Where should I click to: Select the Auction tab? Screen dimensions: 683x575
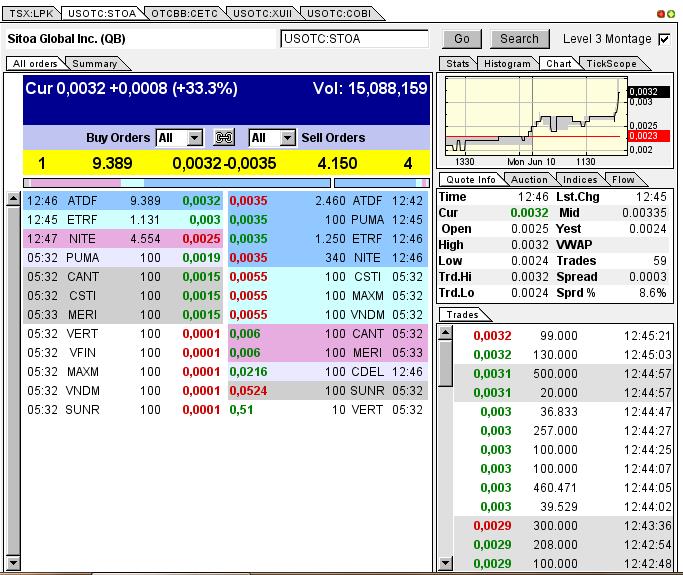(529, 180)
